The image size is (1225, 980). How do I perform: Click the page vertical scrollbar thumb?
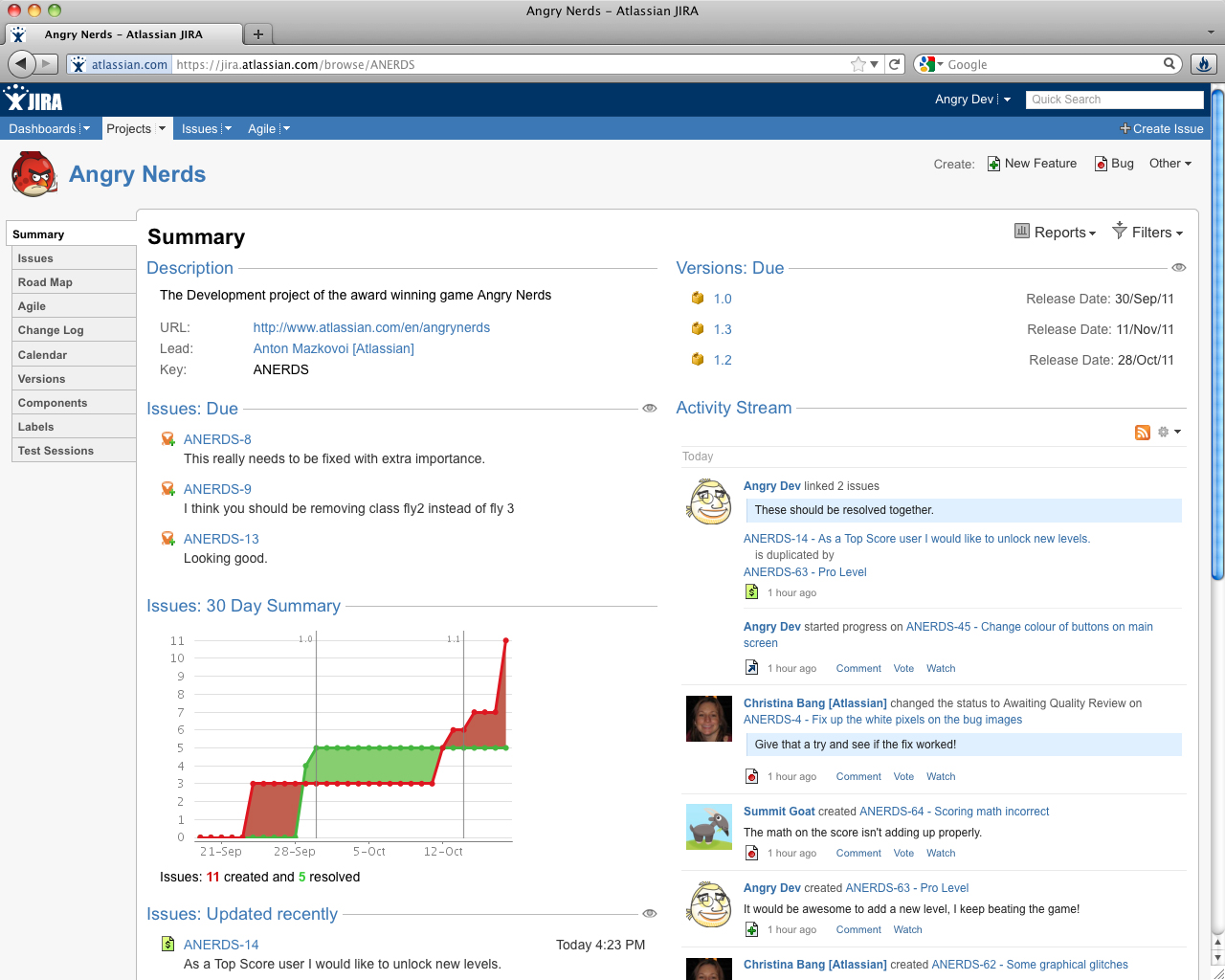pos(1217,335)
